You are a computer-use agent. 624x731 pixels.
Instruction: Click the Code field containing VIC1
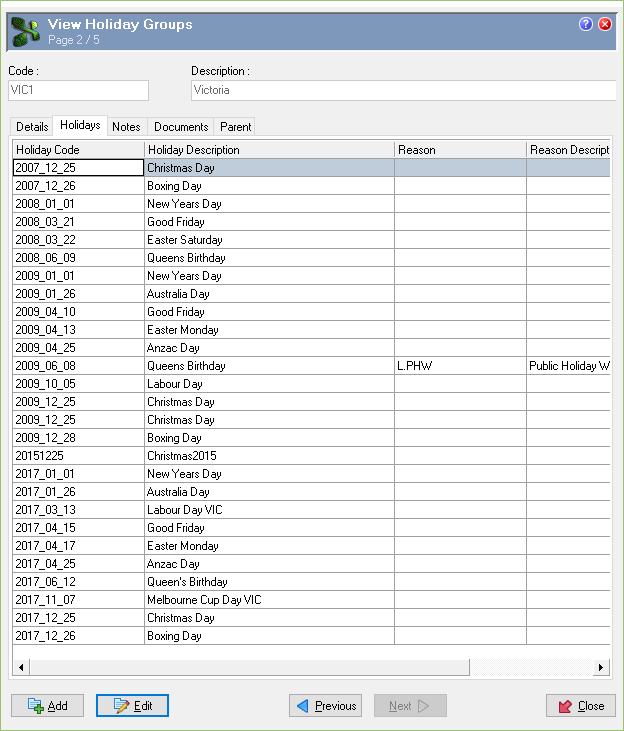point(78,90)
